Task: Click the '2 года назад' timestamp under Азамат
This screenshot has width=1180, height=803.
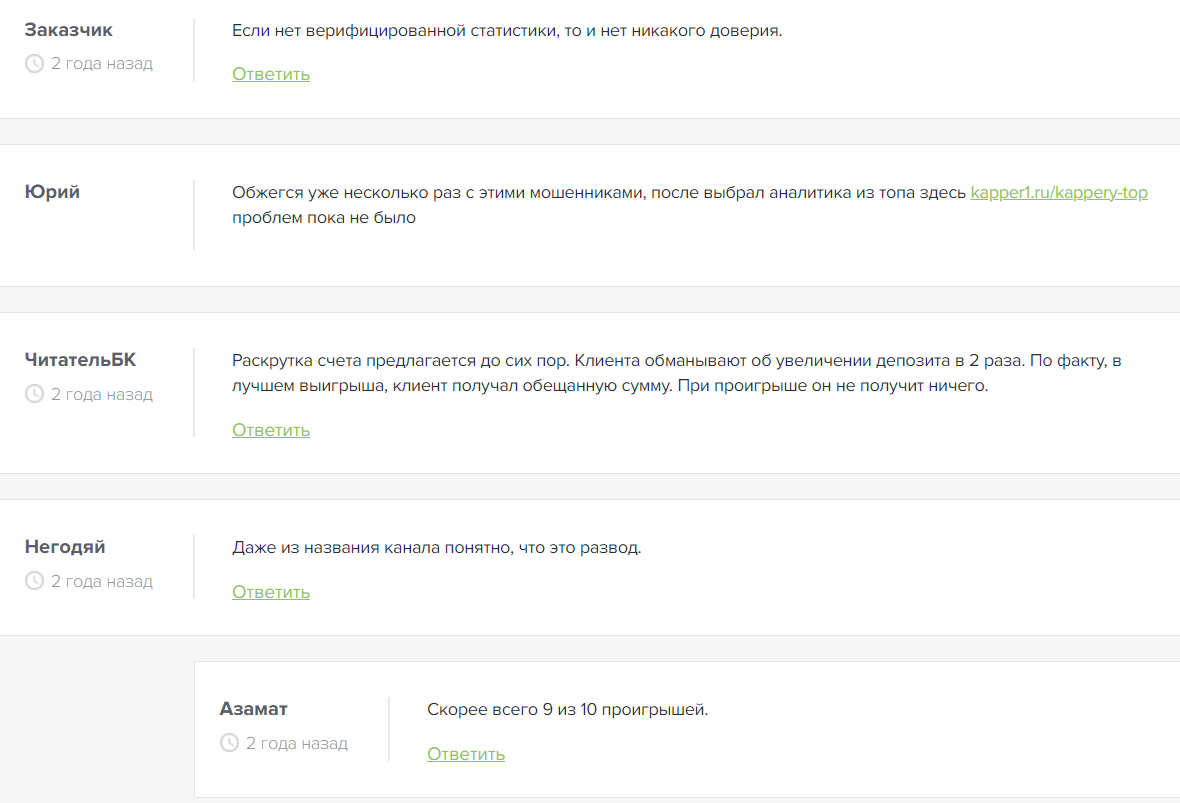Action: tap(297, 743)
